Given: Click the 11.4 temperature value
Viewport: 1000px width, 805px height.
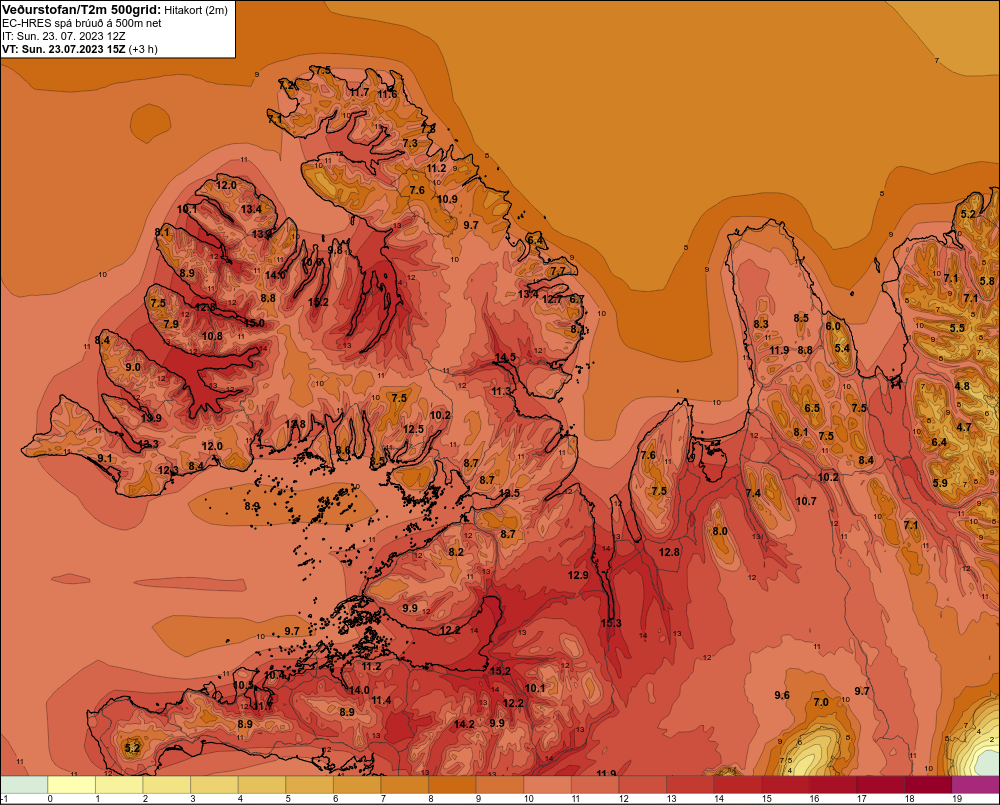Looking at the screenshot, I should (x=381, y=700).
